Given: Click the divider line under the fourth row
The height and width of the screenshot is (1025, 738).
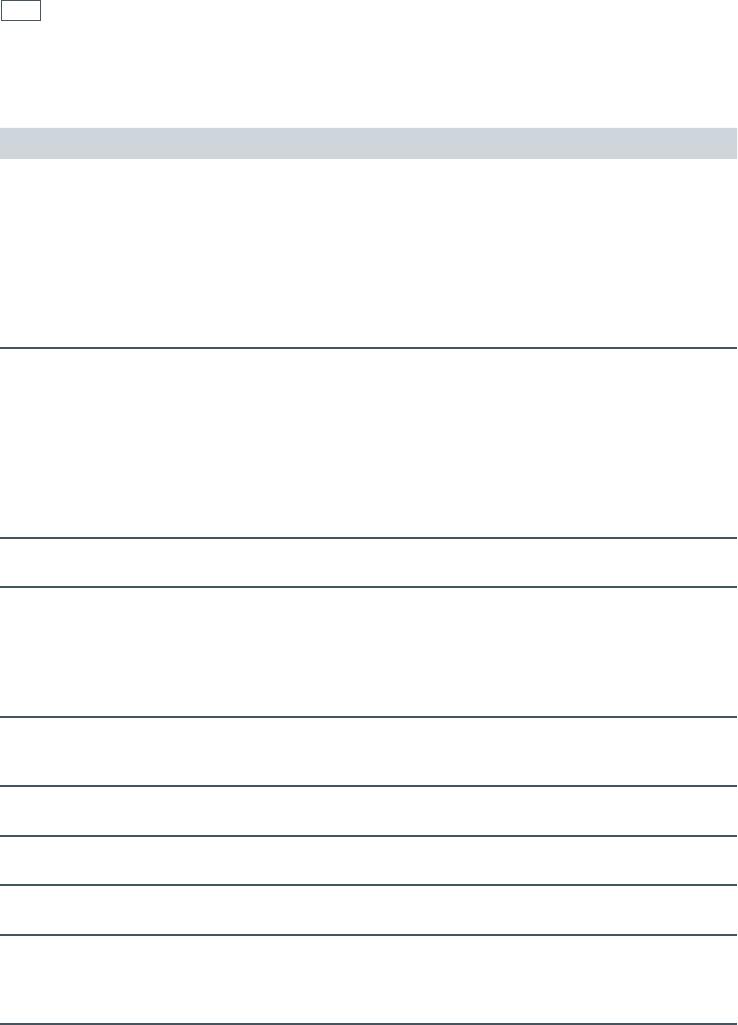Looking at the screenshot, I should [368, 717].
